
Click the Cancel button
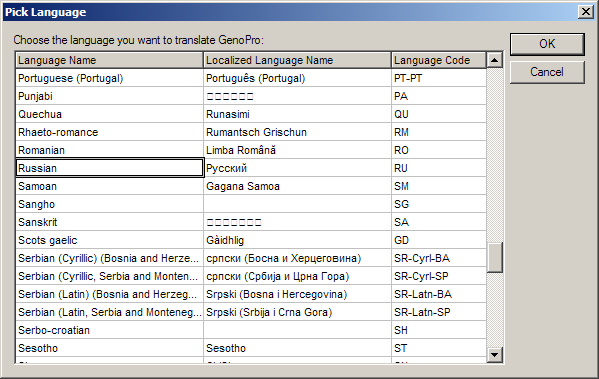point(547,72)
